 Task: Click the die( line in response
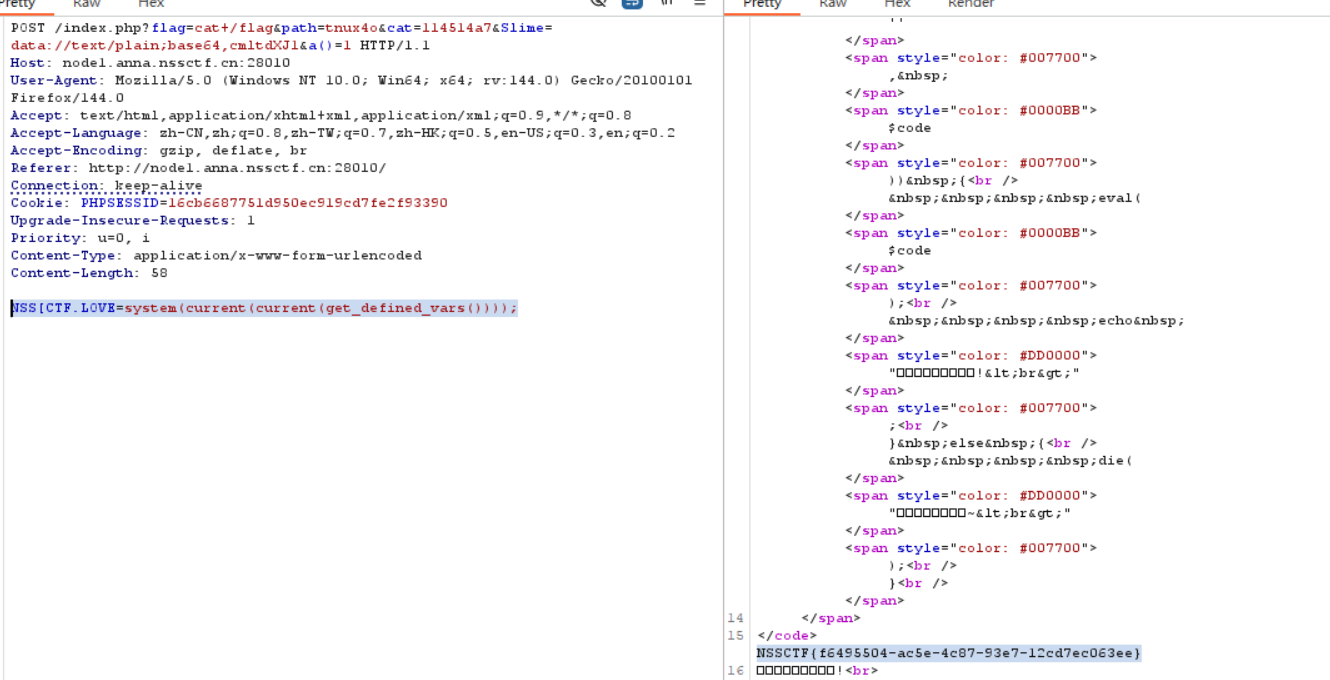click(1010, 461)
